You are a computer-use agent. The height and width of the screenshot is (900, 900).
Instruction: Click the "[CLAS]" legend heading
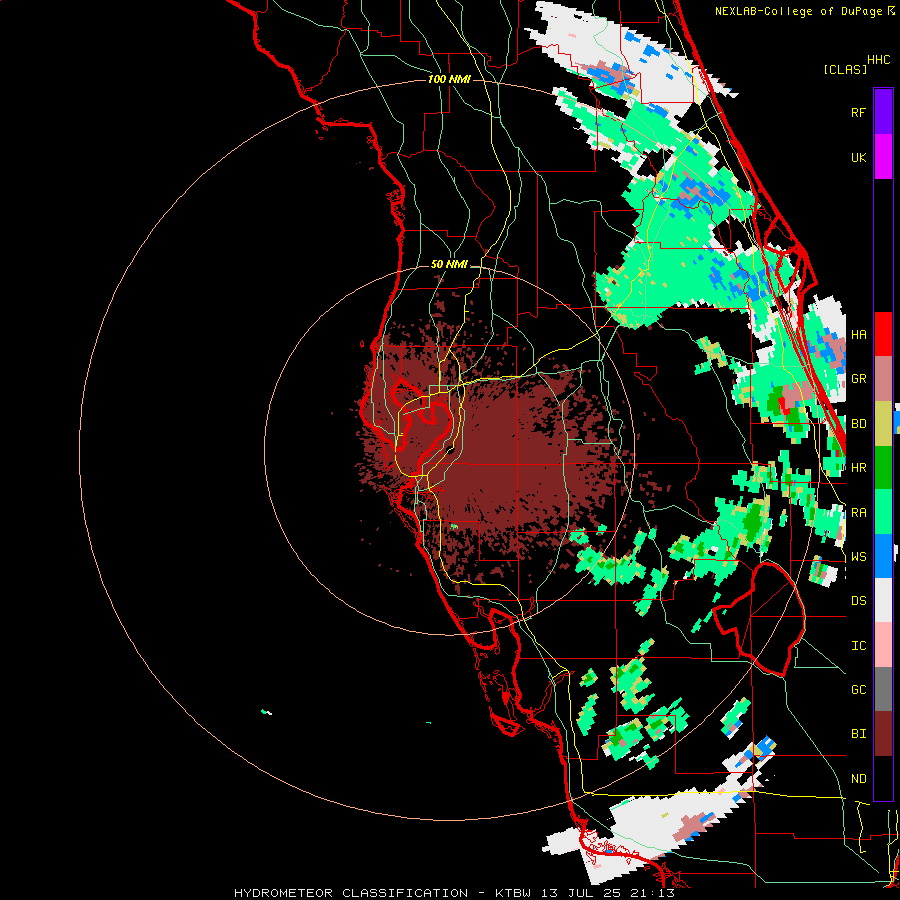click(845, 70)
